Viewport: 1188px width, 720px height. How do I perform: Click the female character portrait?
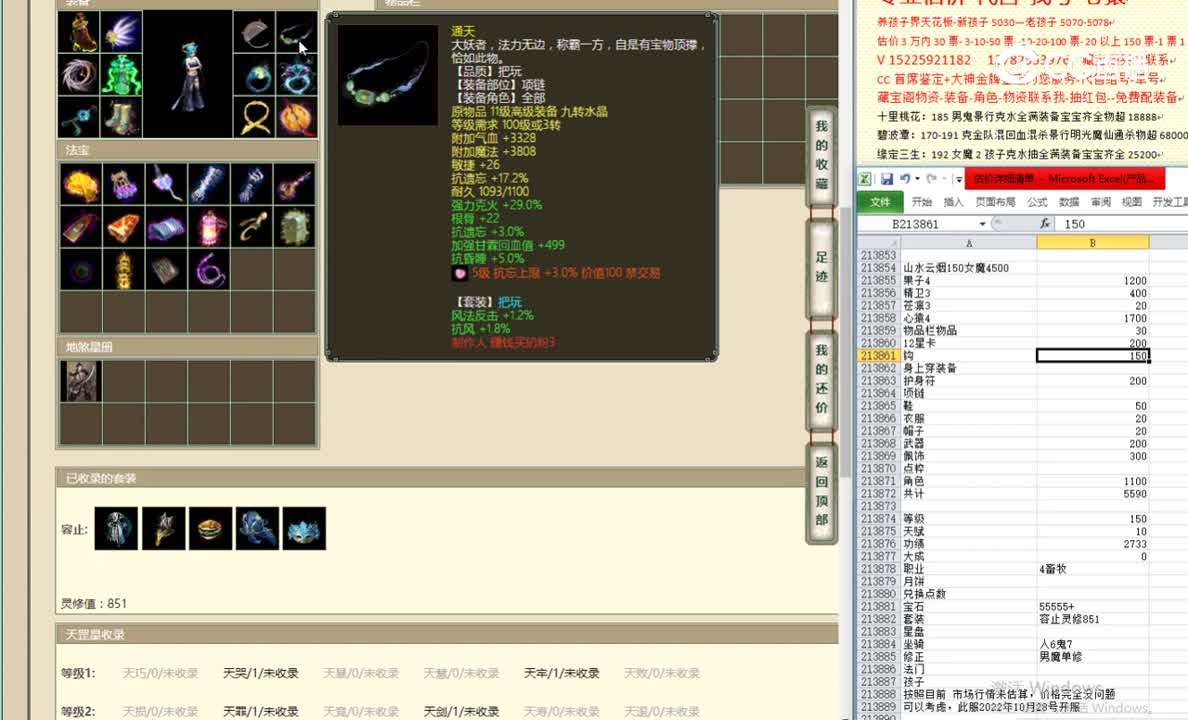[188, 74]
